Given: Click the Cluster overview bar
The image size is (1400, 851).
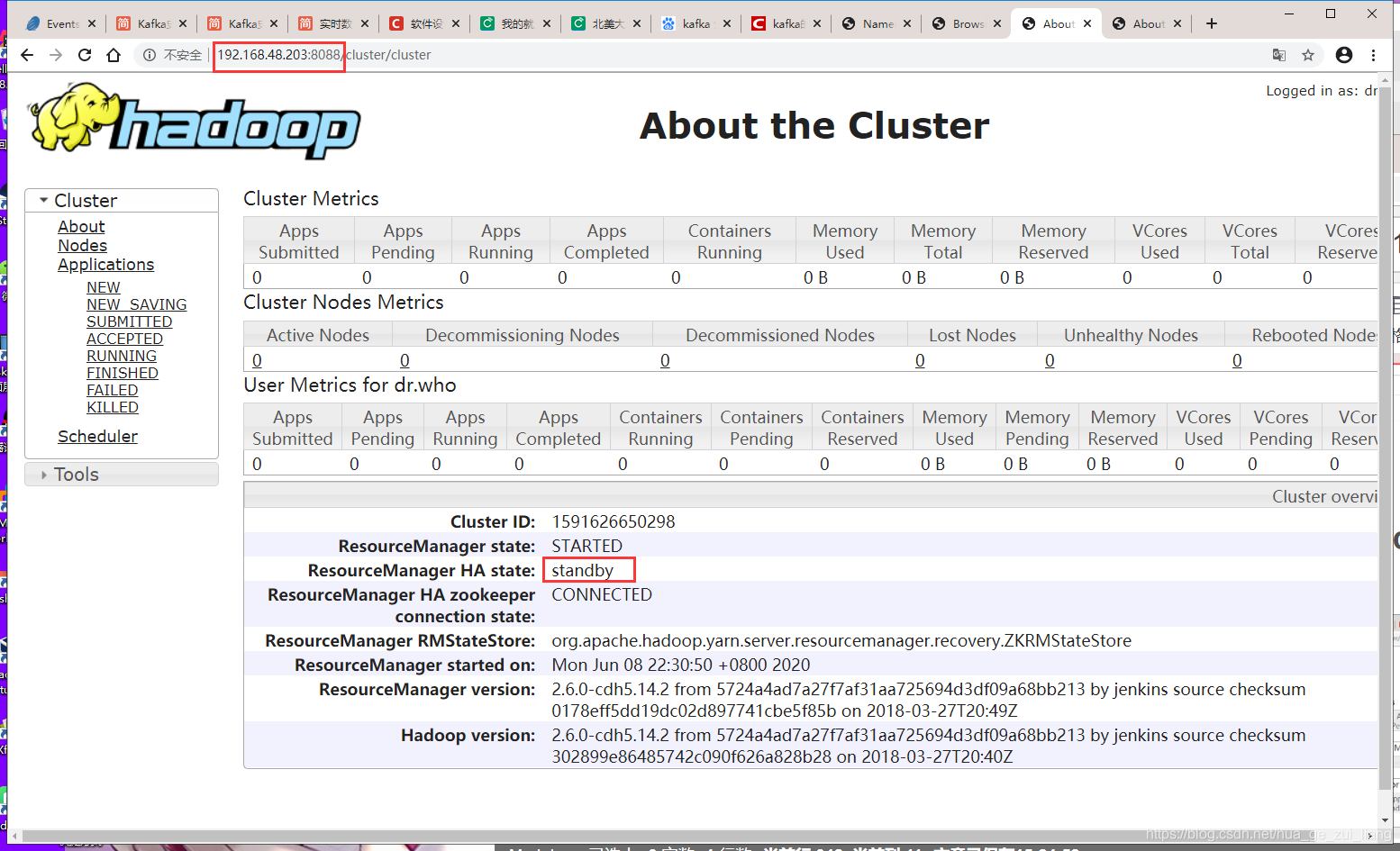Looking at the screenshot, I should tap(811, 496).
